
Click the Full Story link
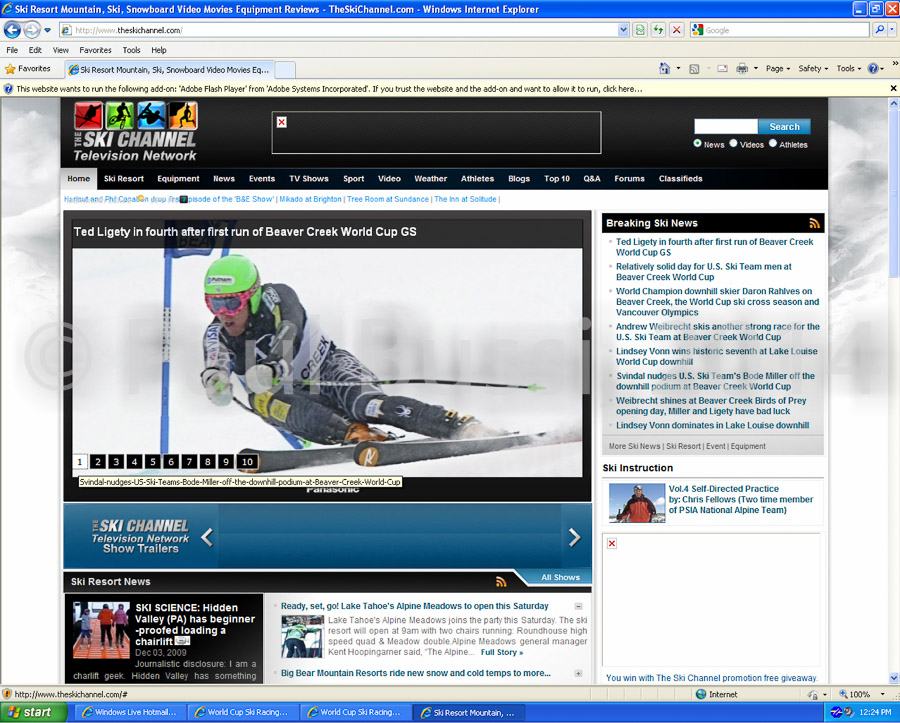[x=502, y=652]
